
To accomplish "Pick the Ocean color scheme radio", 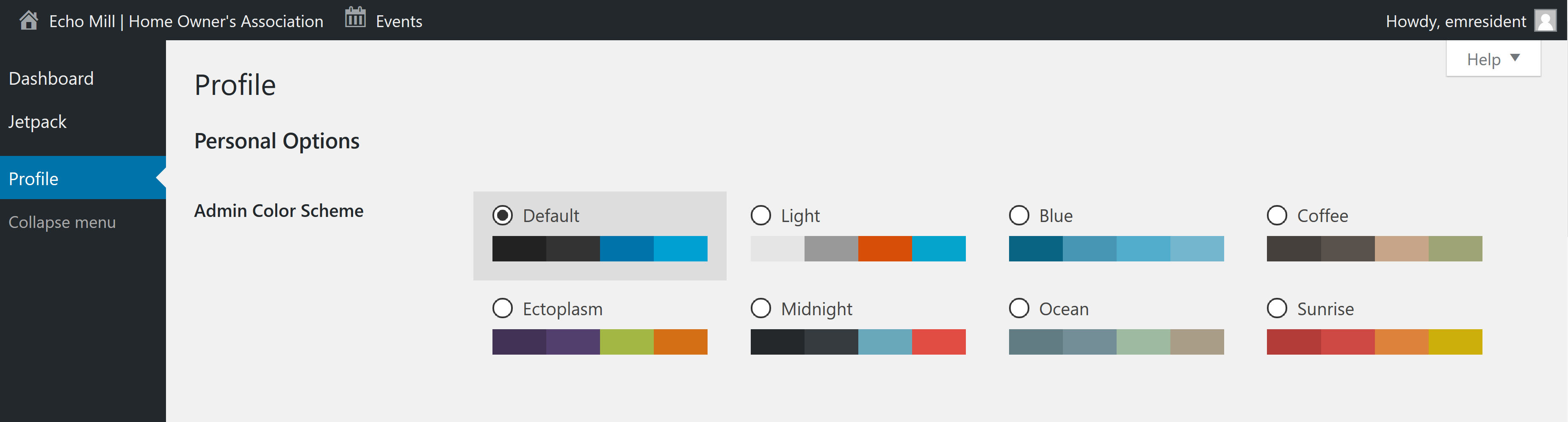I will (1019, 308).
